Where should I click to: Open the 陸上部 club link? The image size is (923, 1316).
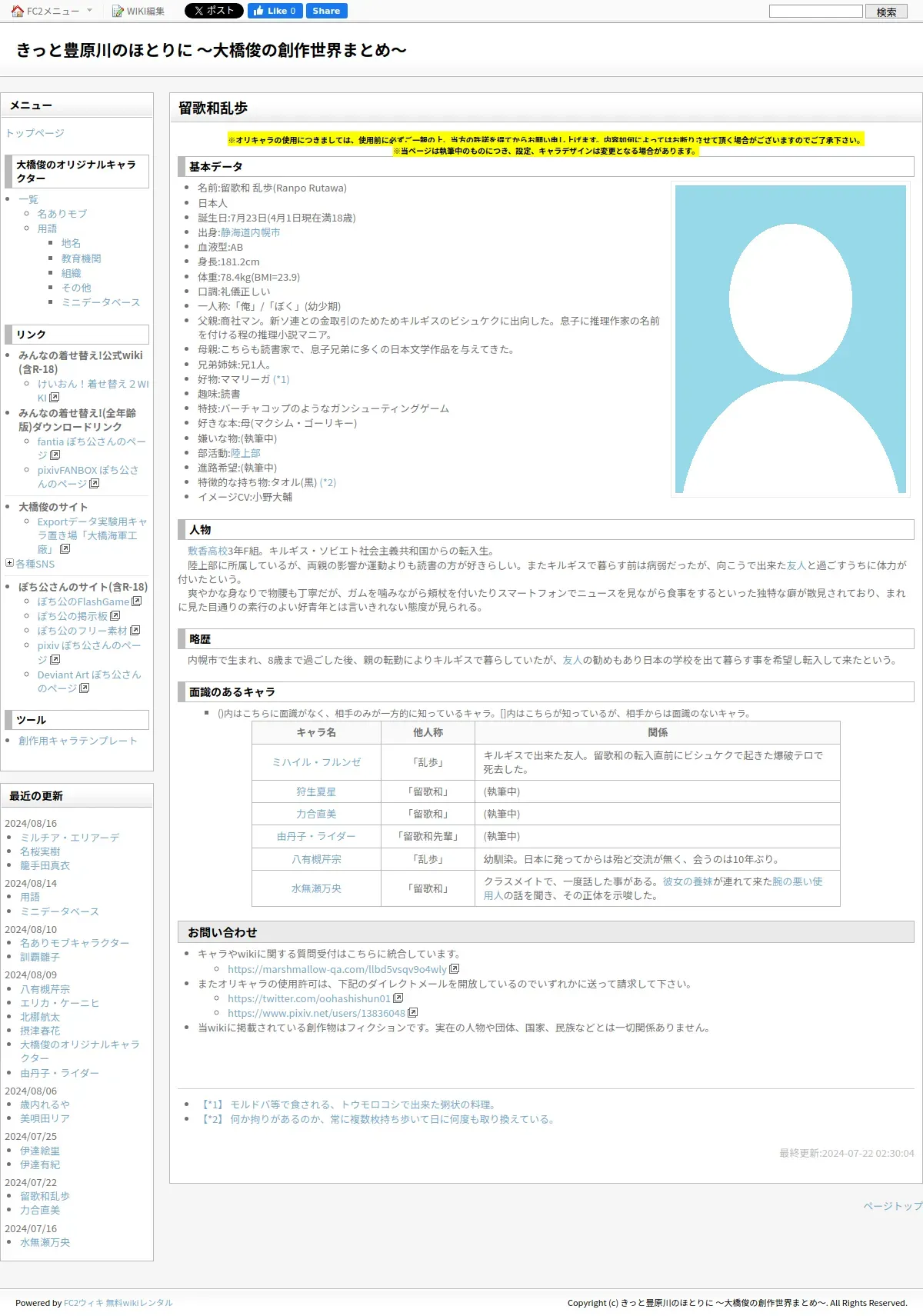[x=246, y=453]
